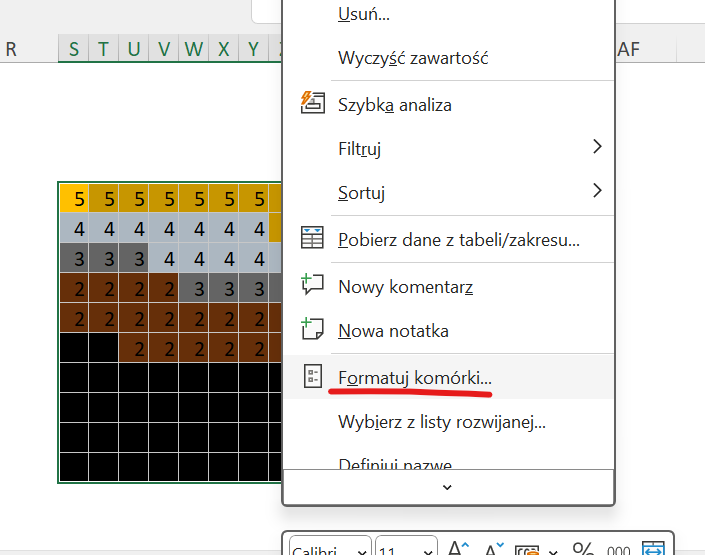Increase font size in mini toolbar
This screenshot has width=705, height=555.
(x=458, y=548)
